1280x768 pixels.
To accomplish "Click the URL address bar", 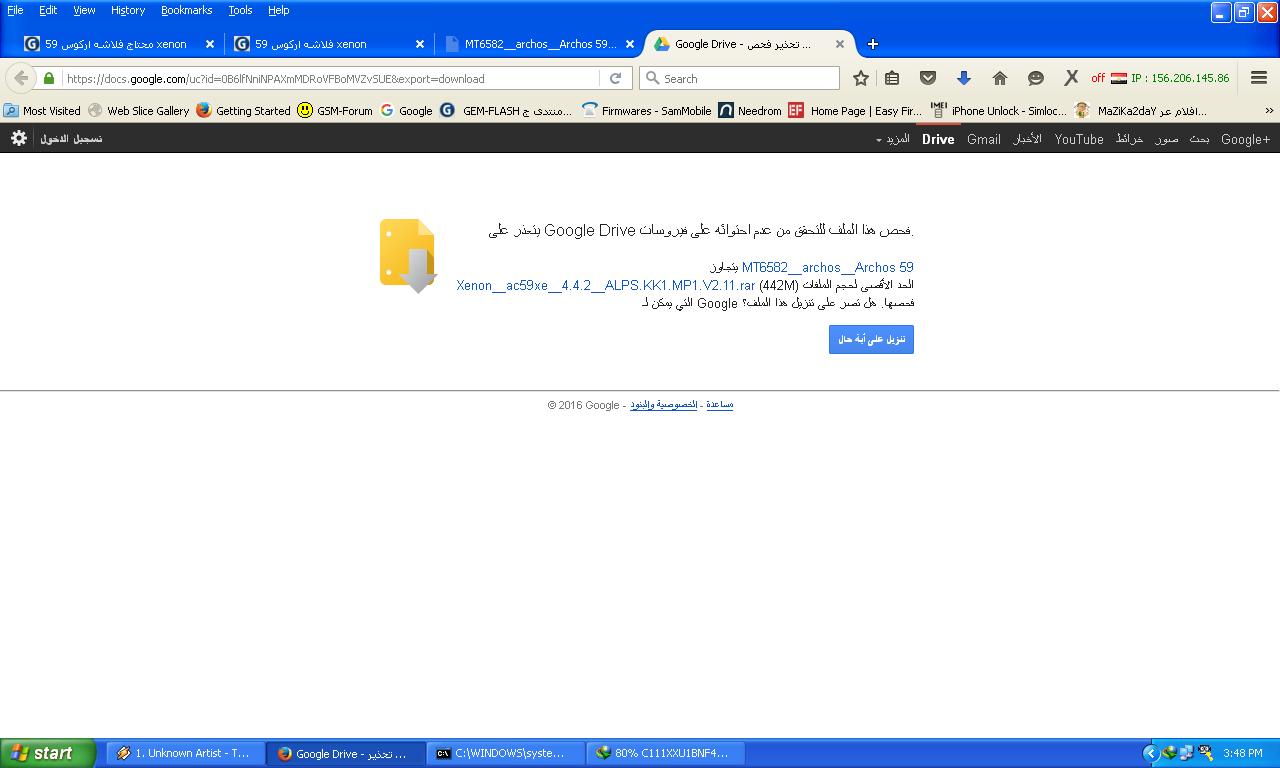I will click(330, 78).
